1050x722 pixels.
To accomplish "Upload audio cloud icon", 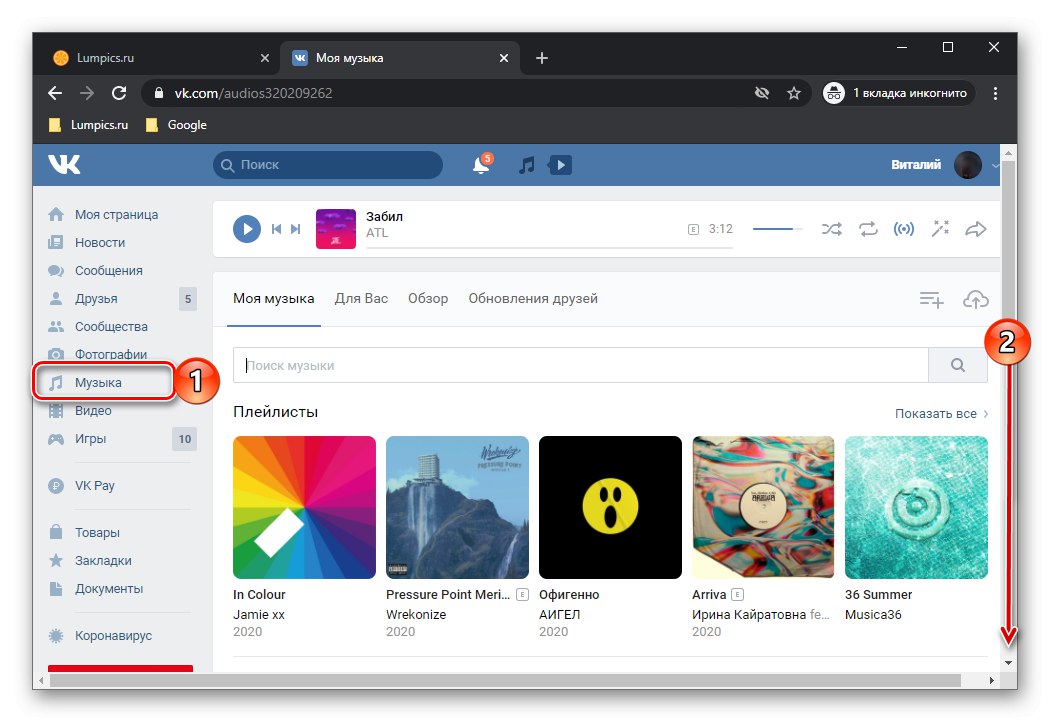I will click(976, 299).
